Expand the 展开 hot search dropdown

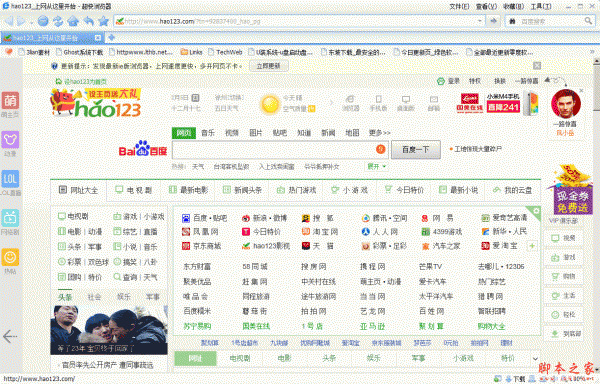tap(377, 167)
